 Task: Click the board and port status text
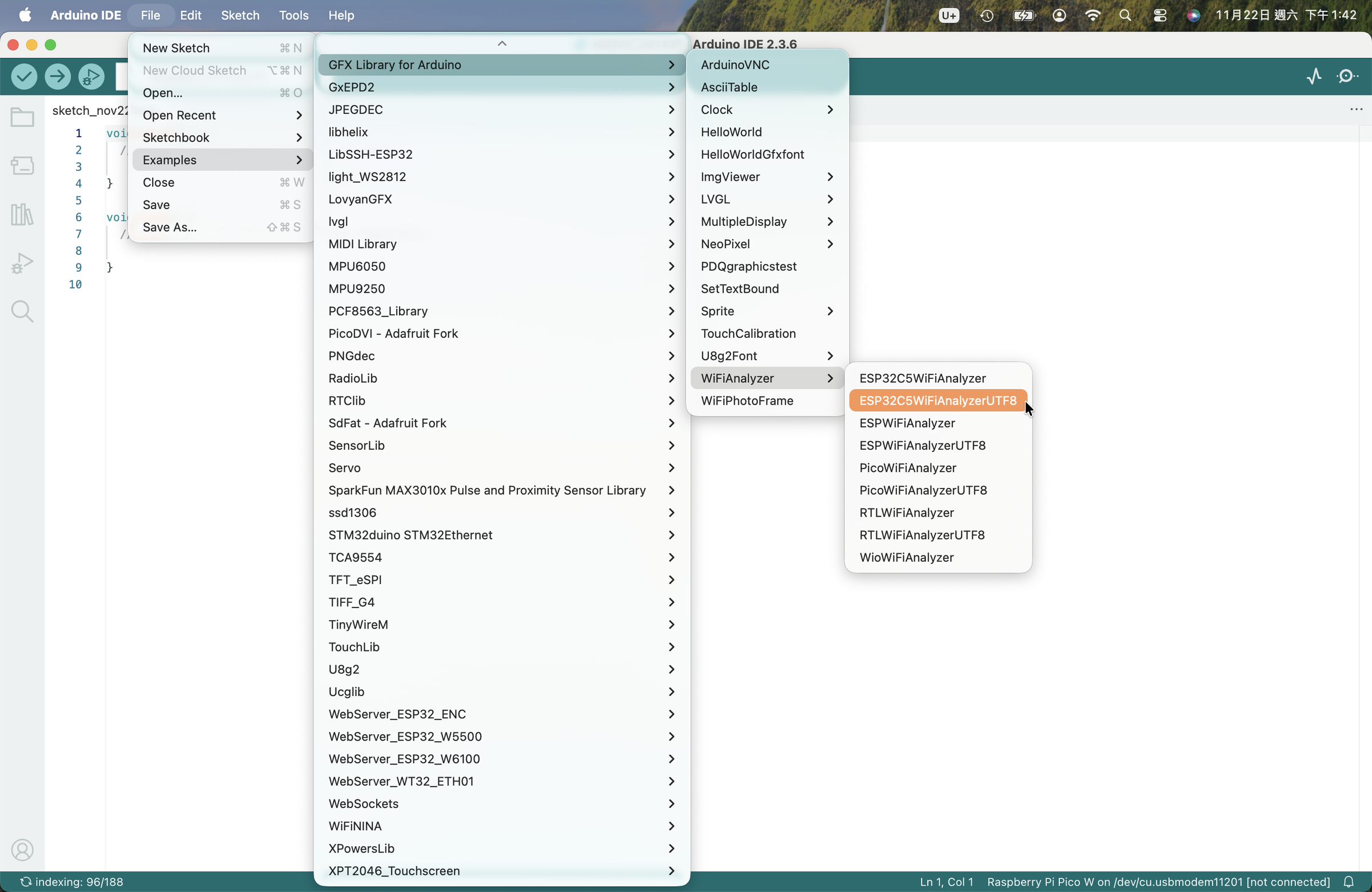pyautogui.click(x=1158, y=882)
